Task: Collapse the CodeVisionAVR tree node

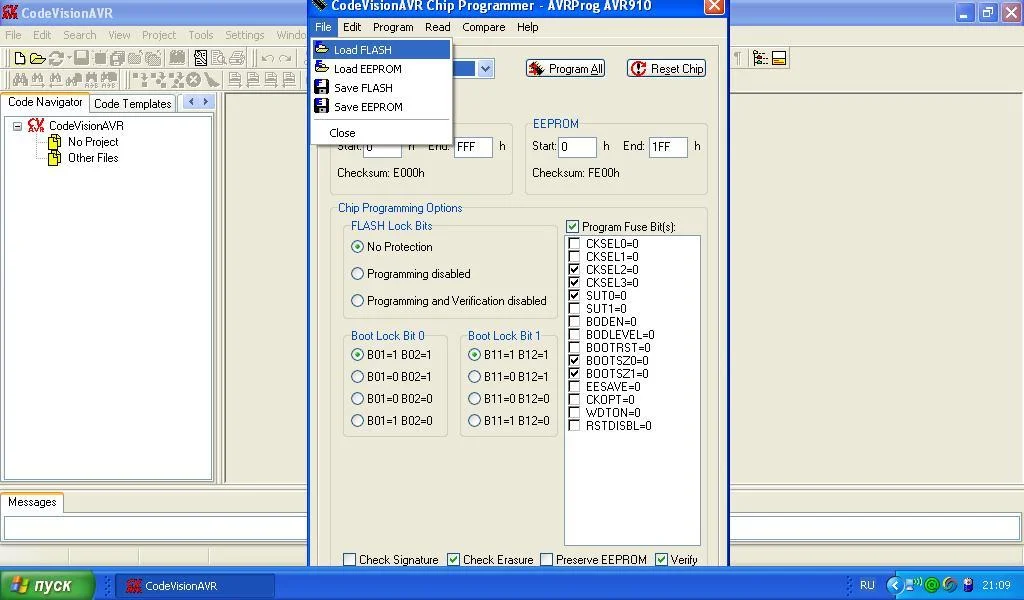Action: pyautogui.click(x=18, y=126)
